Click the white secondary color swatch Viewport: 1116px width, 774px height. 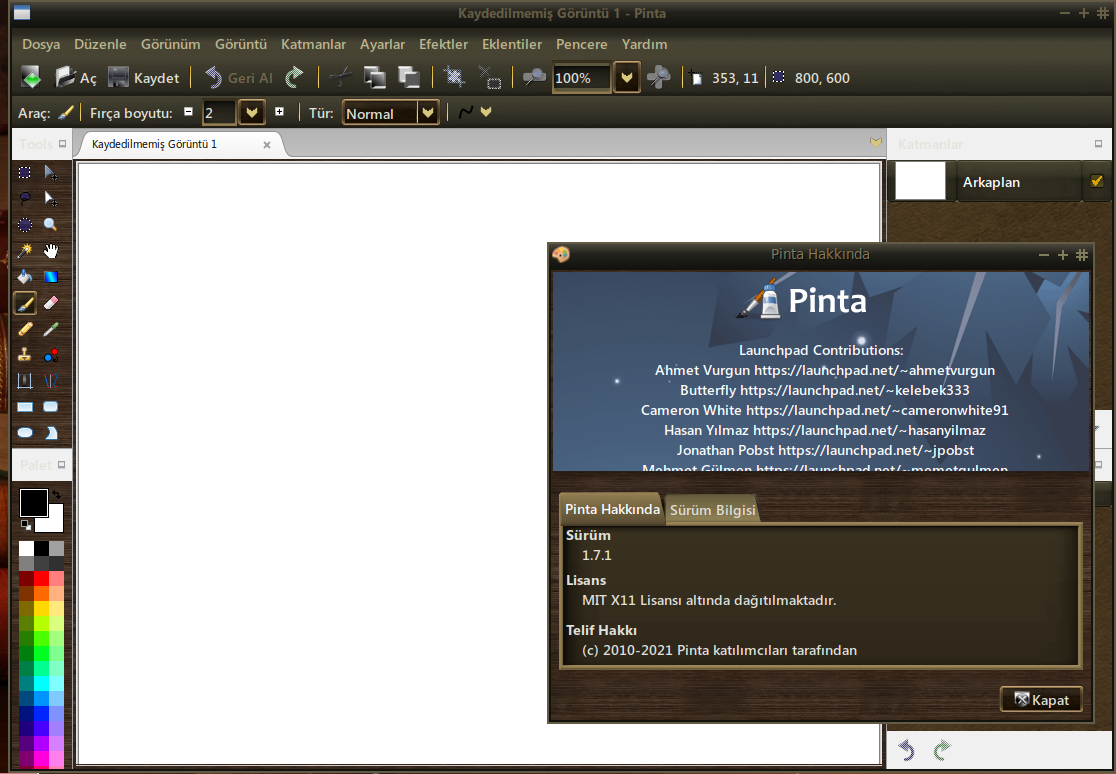click(52, 521)
